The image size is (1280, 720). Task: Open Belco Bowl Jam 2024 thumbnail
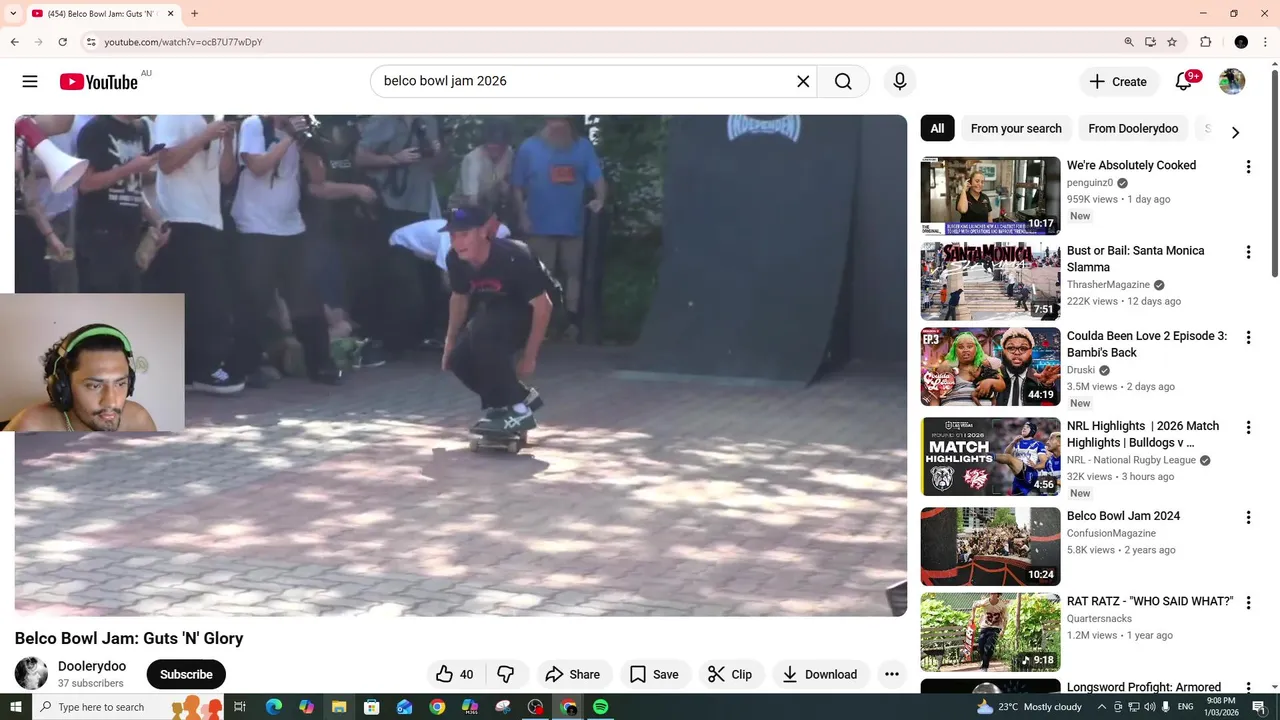click(x=990, y=546)
